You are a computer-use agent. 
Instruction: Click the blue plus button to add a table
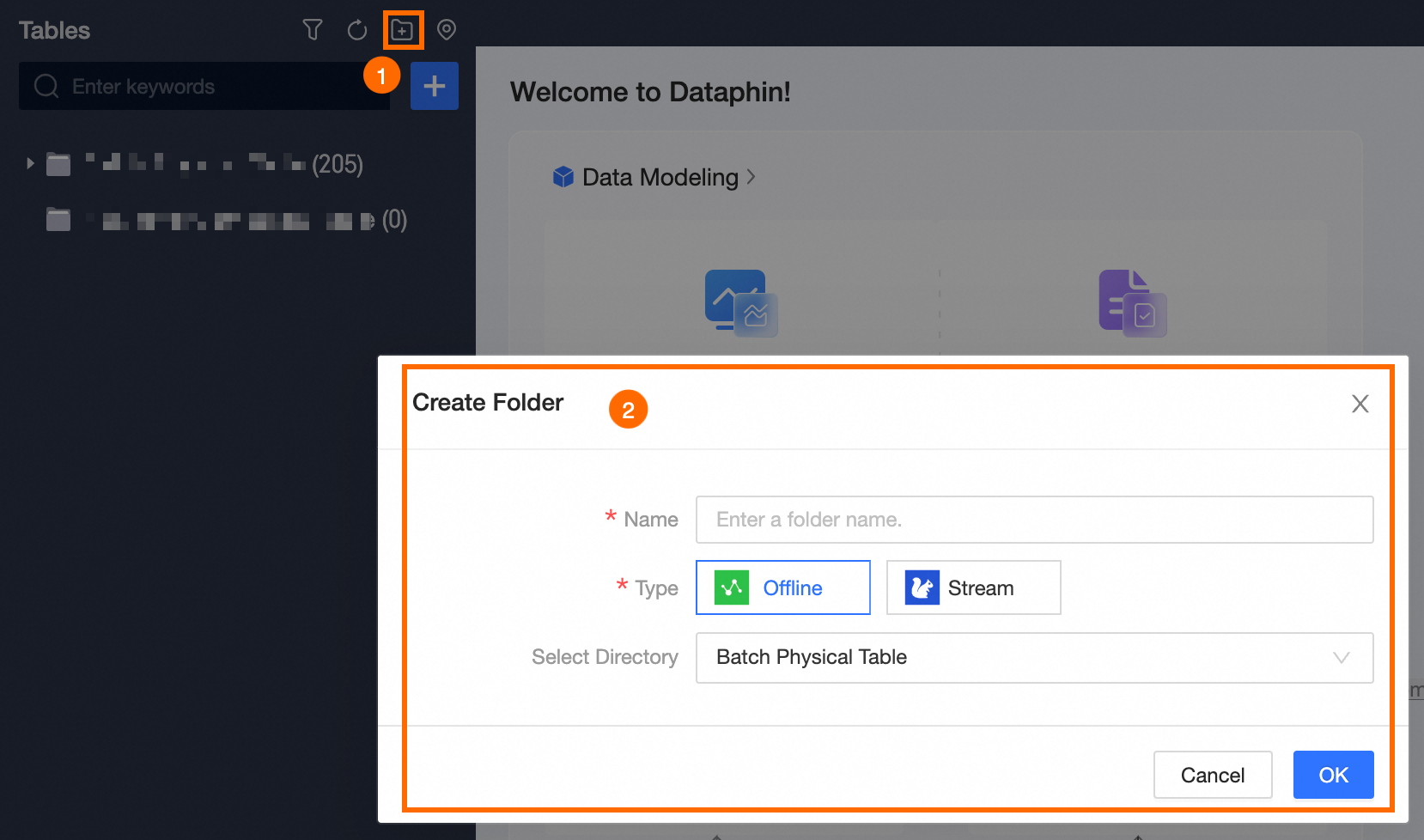pos(435,86)
